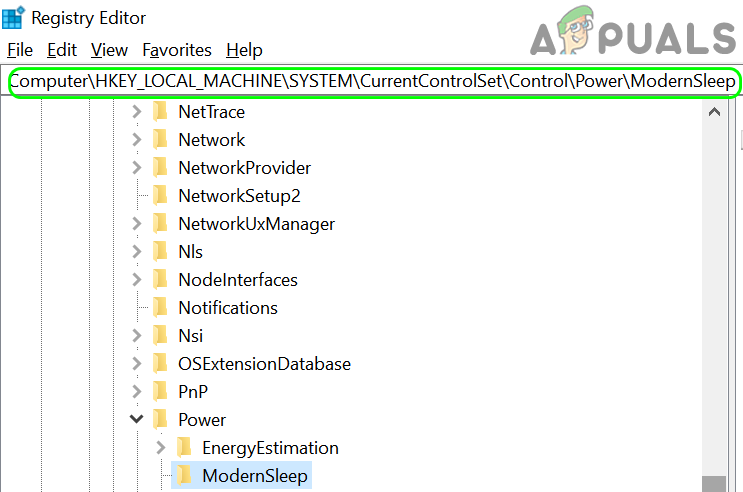Viewport: 743px width, 492px height.
Task: Expand the Nls key
Action: pyautogui.click(x=137, y=252)
